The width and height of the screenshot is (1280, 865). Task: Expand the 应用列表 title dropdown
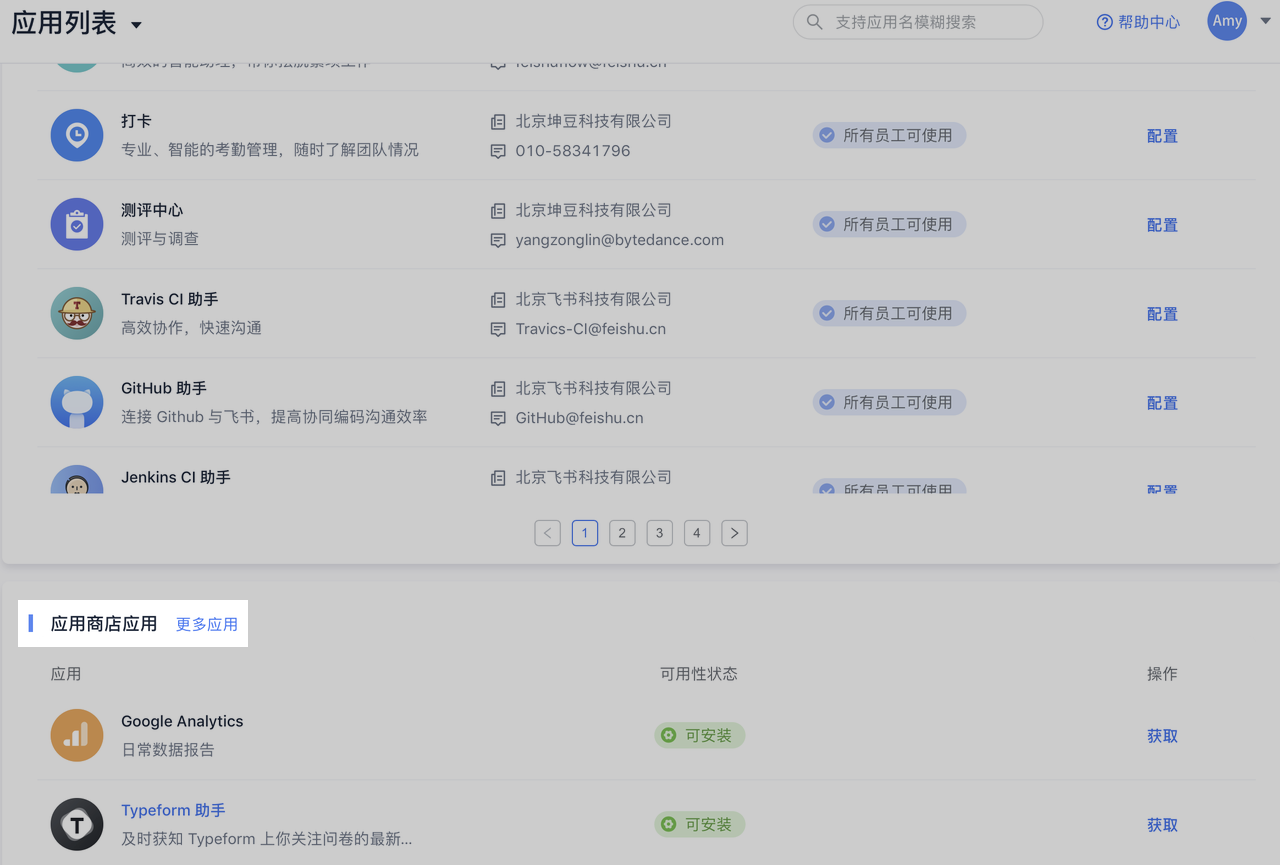click(x=137, y=25)
